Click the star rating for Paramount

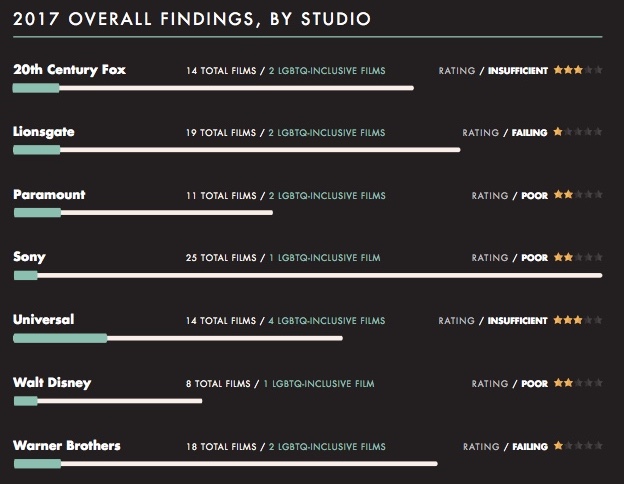[578, 195]
